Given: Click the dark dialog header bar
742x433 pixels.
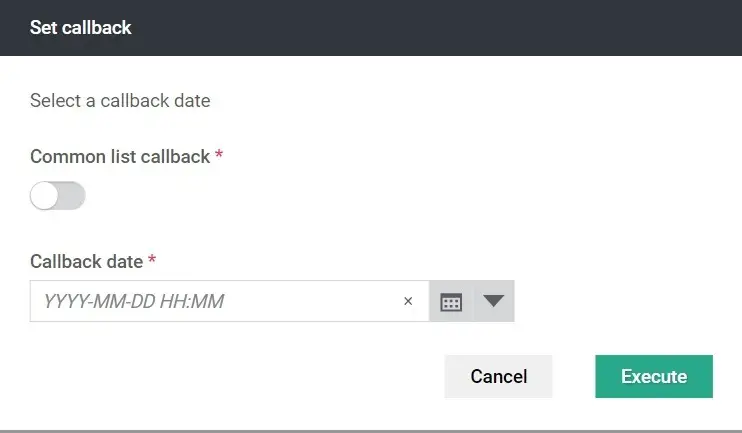Looking at the screenshot, I should point(400,28).
